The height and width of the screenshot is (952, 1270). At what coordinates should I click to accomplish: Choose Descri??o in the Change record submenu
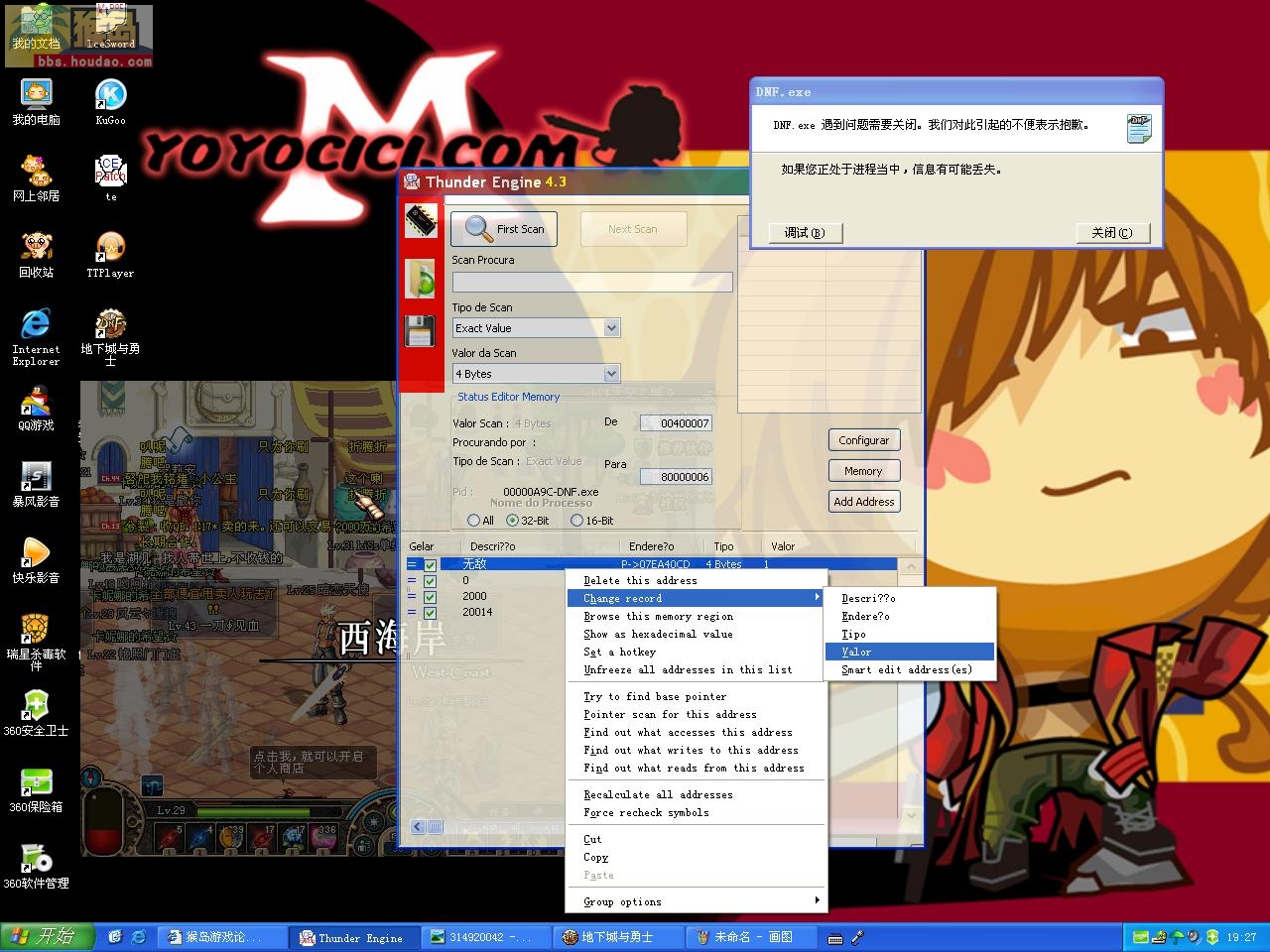coord(910,598)
